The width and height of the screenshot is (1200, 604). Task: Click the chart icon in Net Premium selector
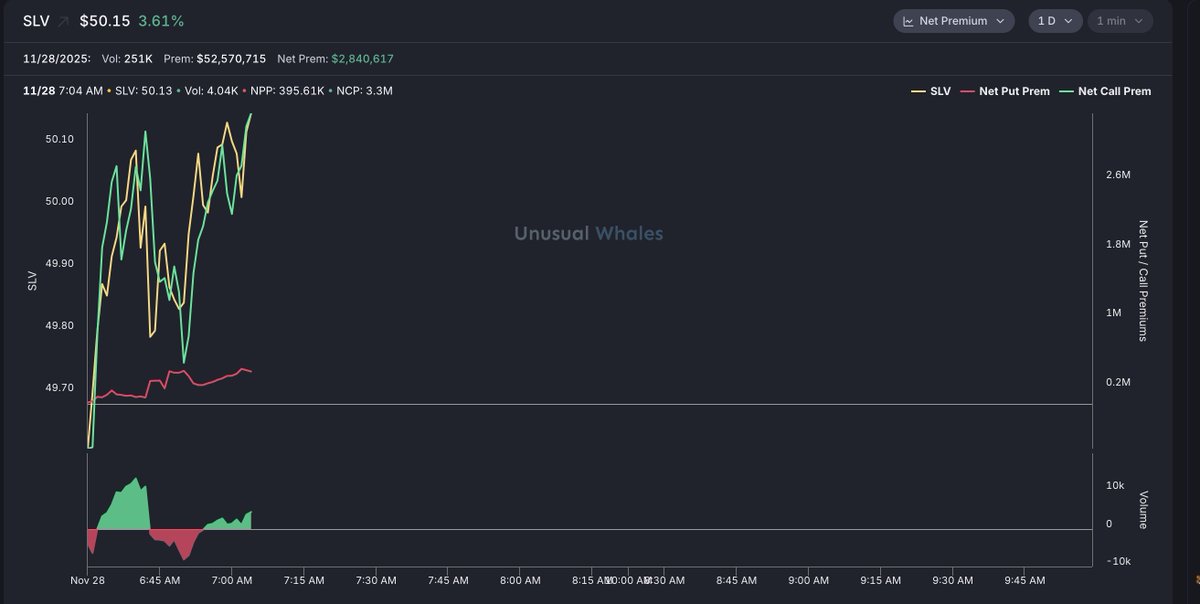click(x=908, y=21)
